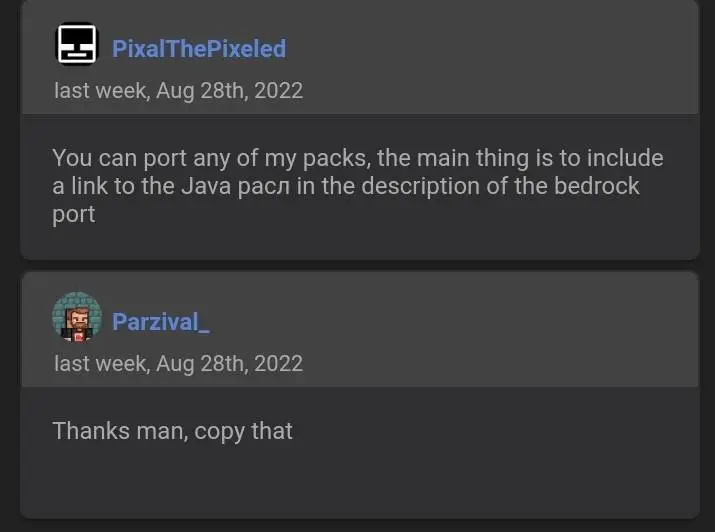Click the word "description" in the comment

[x=408, y=186]
